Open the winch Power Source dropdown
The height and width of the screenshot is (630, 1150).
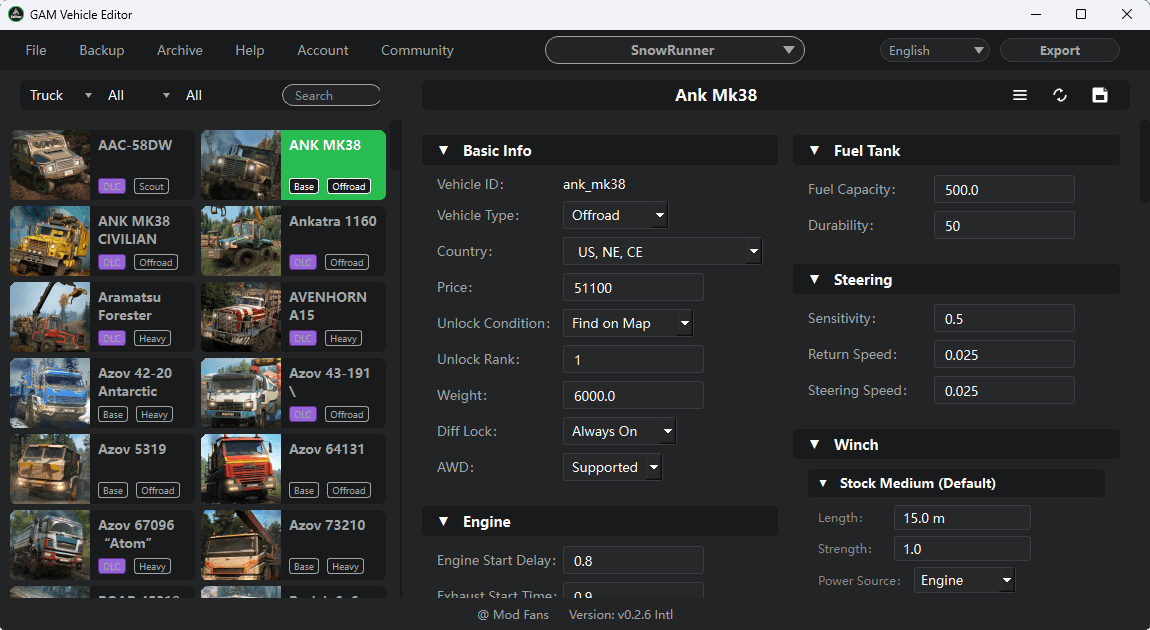[964, 580]
